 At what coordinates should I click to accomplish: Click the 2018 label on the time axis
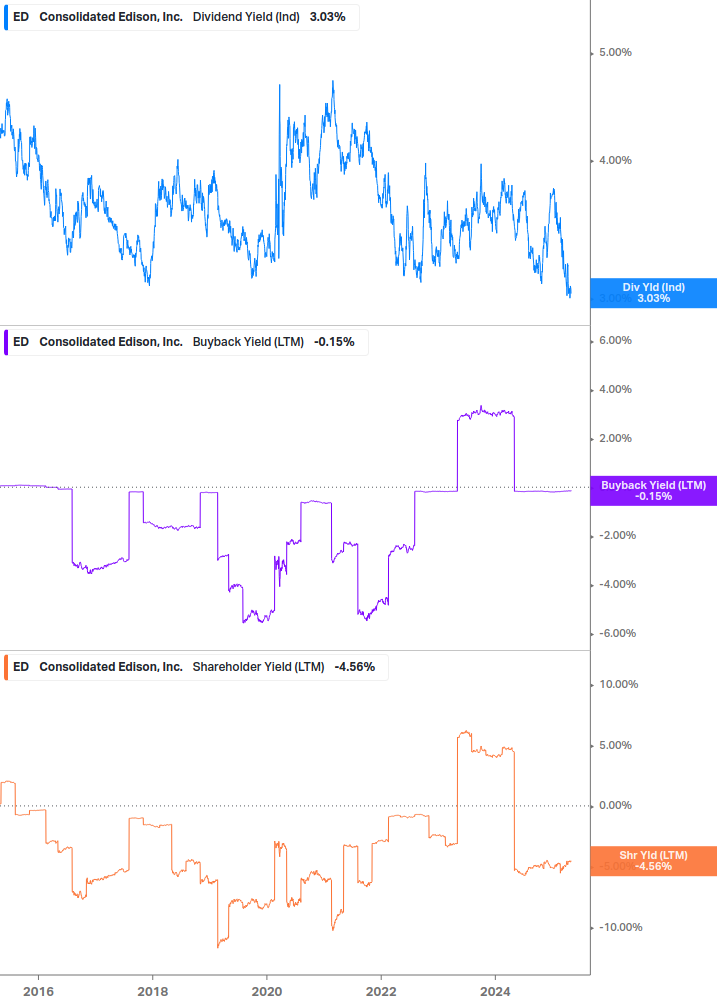[152, 992]
